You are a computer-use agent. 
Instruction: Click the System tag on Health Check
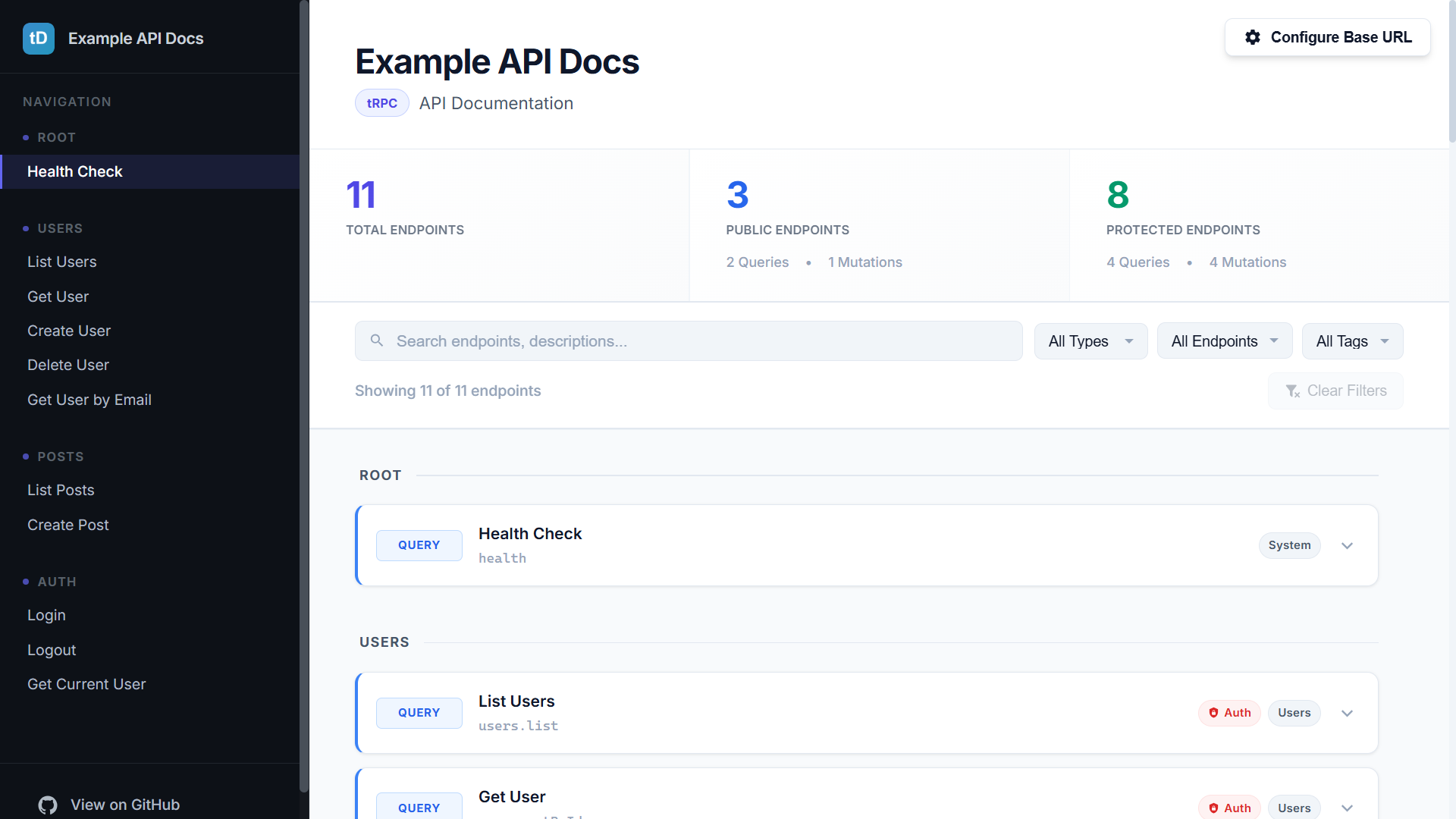tap(1289, 545)
